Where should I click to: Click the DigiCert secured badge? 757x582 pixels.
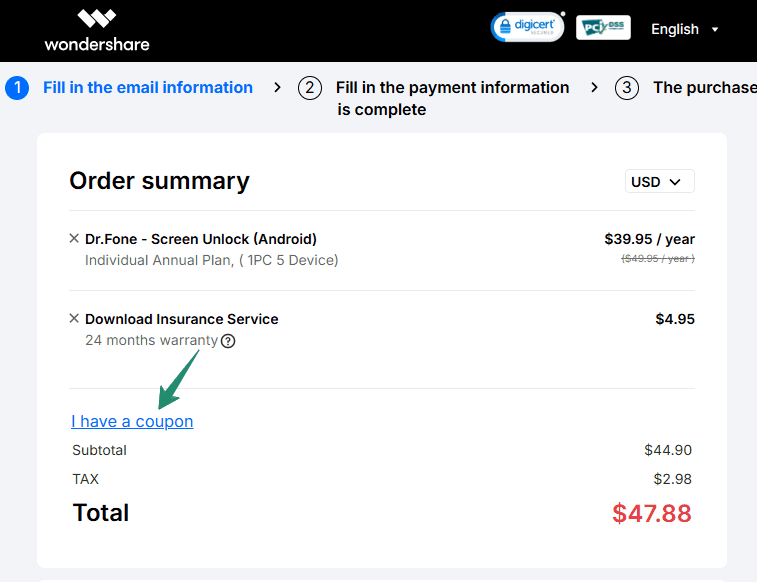[x=527, y=27]
